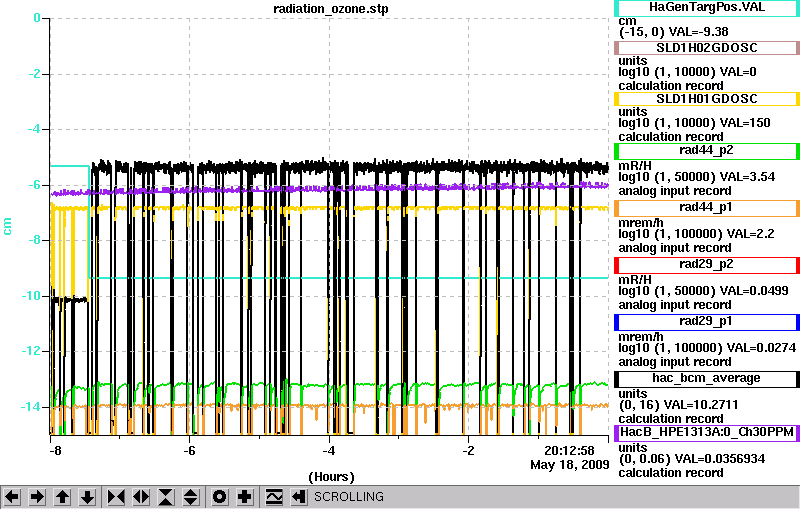Click the -14 tick label on y-axis

click(x=31, y=407)
